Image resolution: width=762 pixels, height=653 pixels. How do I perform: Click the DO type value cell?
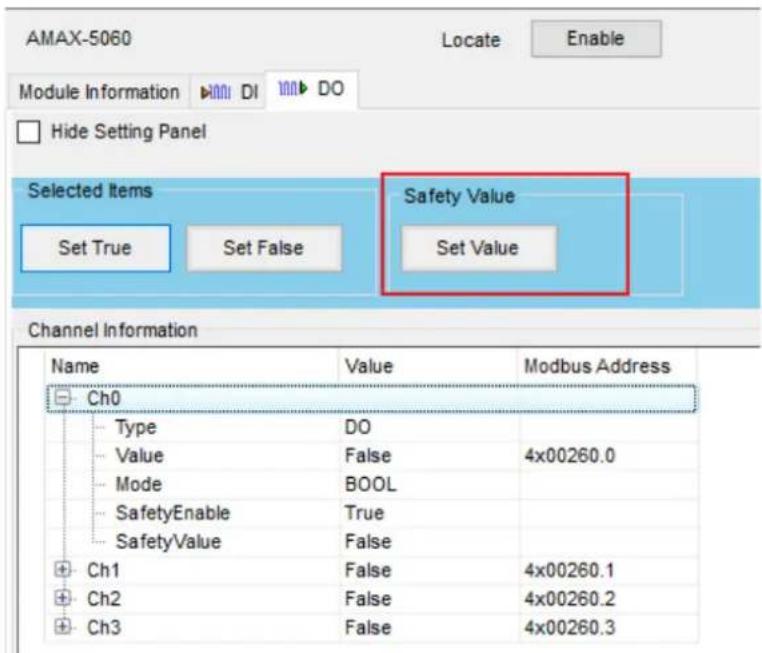coord(358,428)
